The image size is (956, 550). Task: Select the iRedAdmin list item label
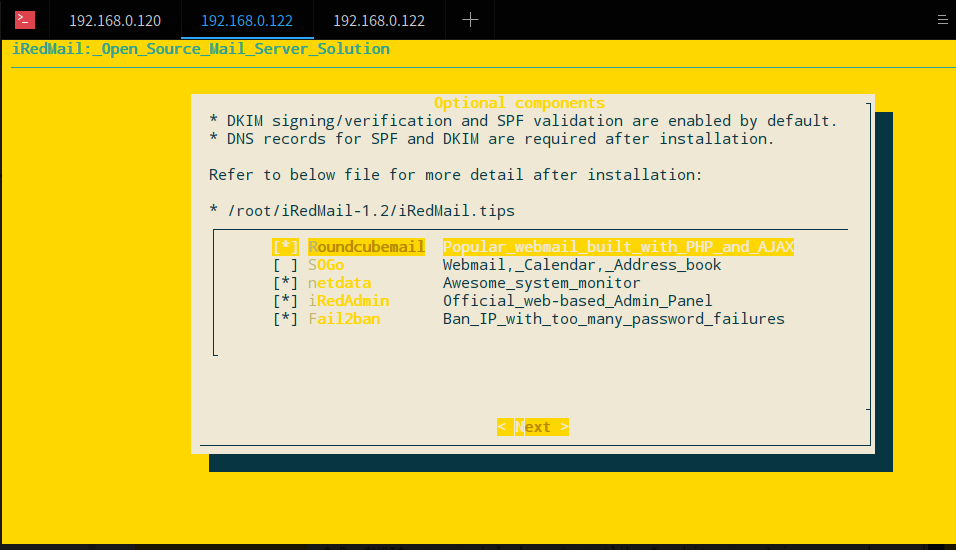[349, 301]
